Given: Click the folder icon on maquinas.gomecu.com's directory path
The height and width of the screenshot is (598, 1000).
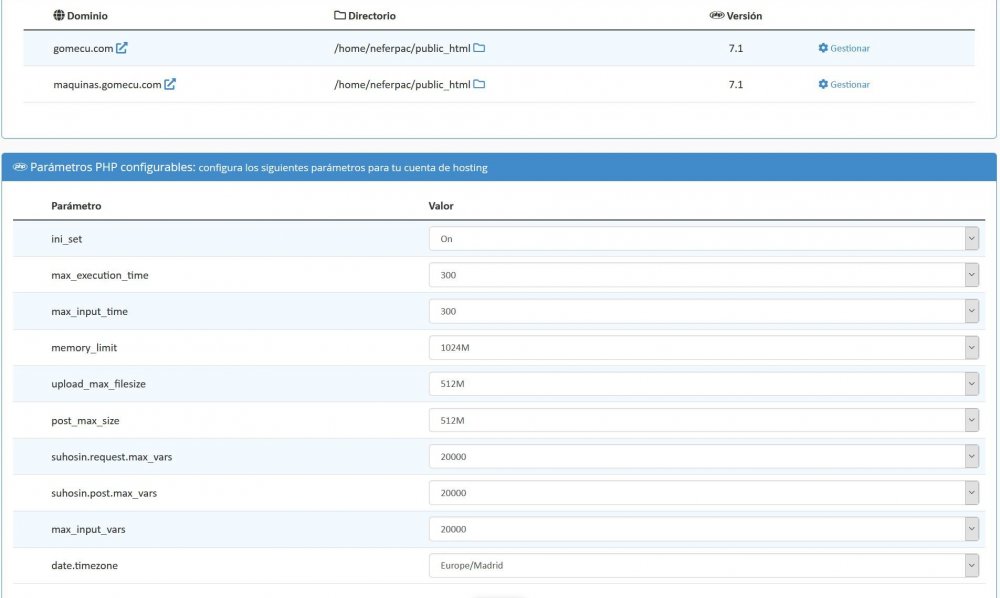Looking at the screenshot, I should pyautogui.click(x=479, y=84).
